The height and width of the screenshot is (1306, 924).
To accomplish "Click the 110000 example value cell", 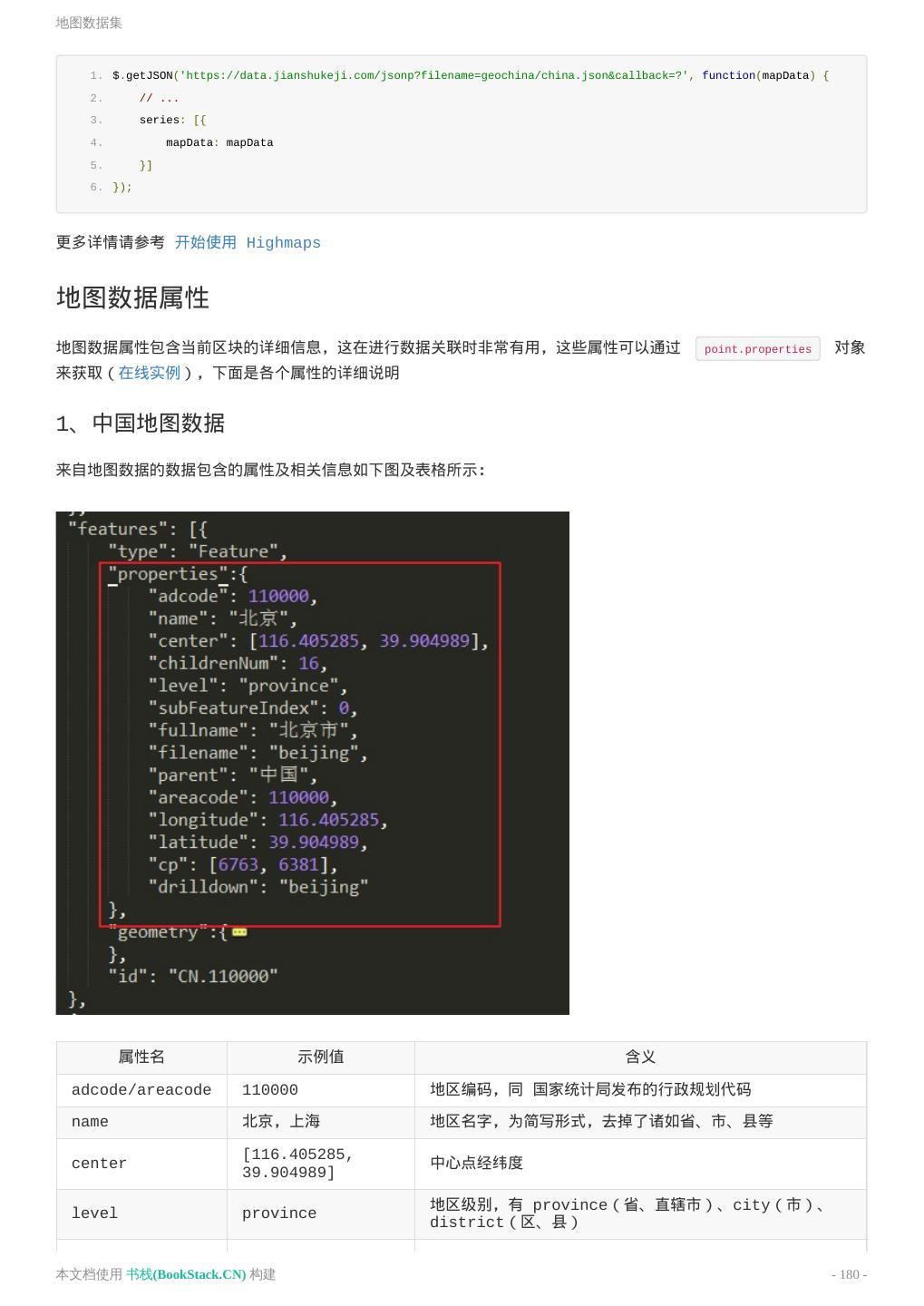I will coord(321,1090).
